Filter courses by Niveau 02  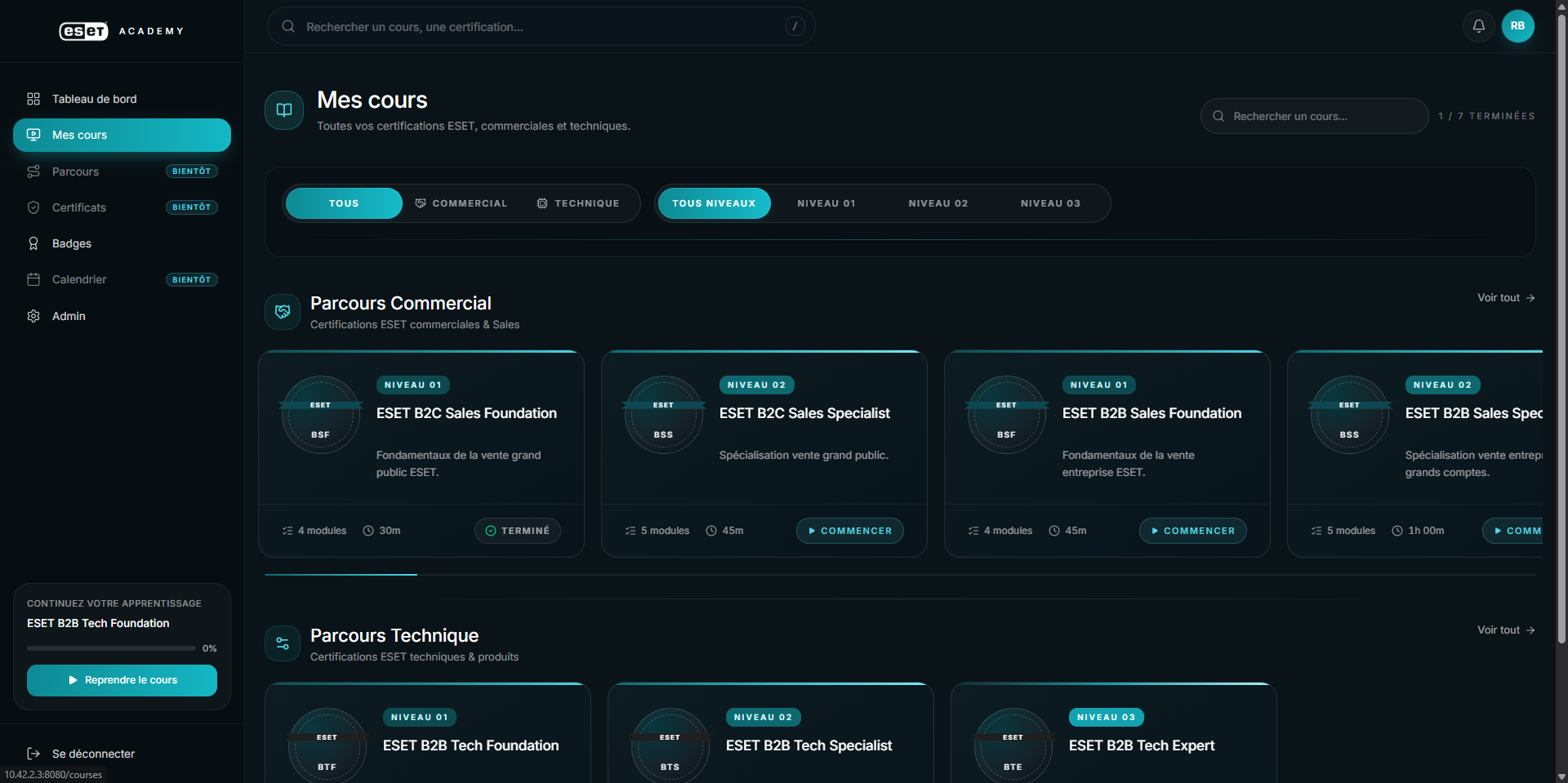[938, 203]
